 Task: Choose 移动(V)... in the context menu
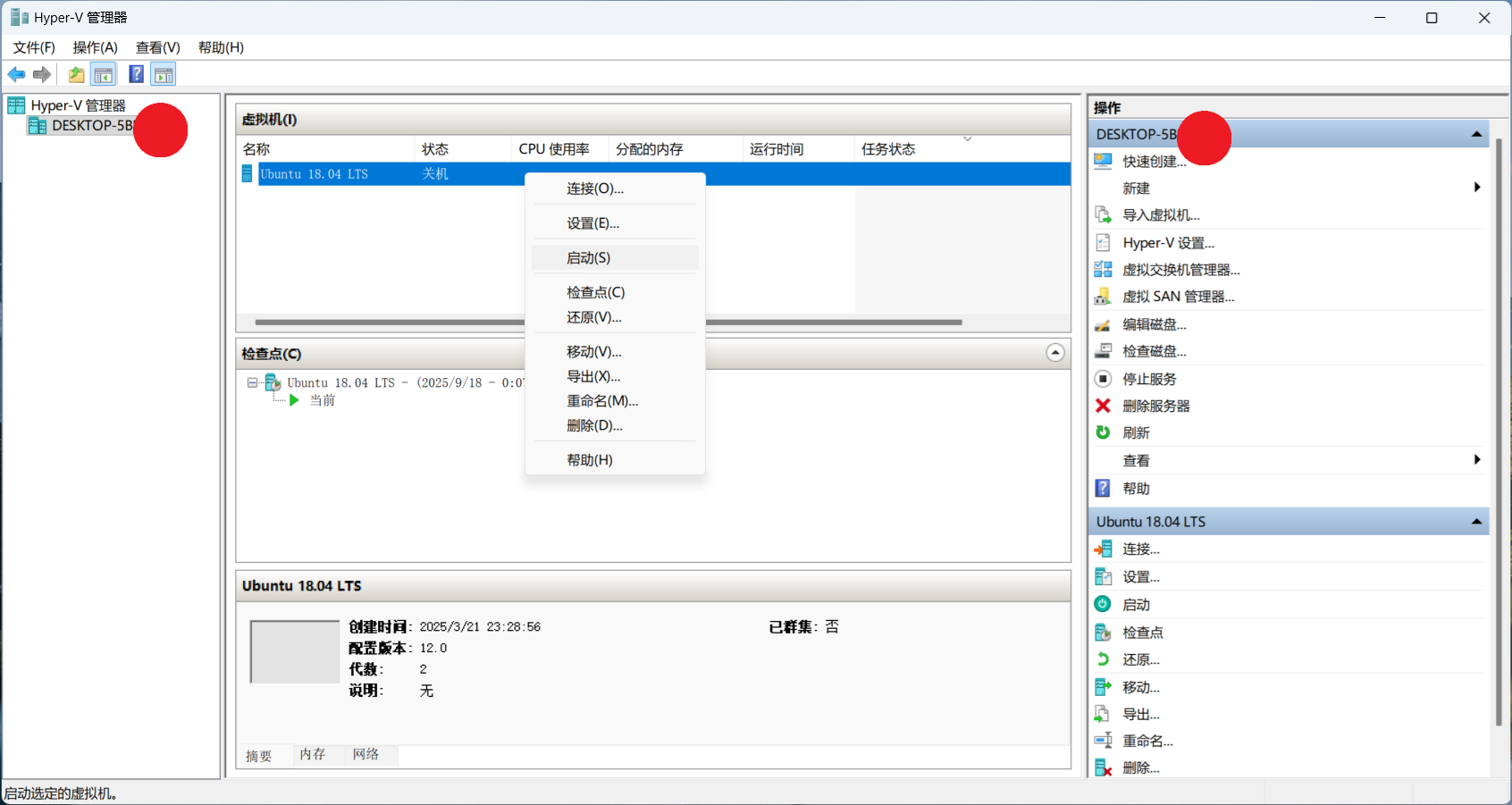coord(615,352)
